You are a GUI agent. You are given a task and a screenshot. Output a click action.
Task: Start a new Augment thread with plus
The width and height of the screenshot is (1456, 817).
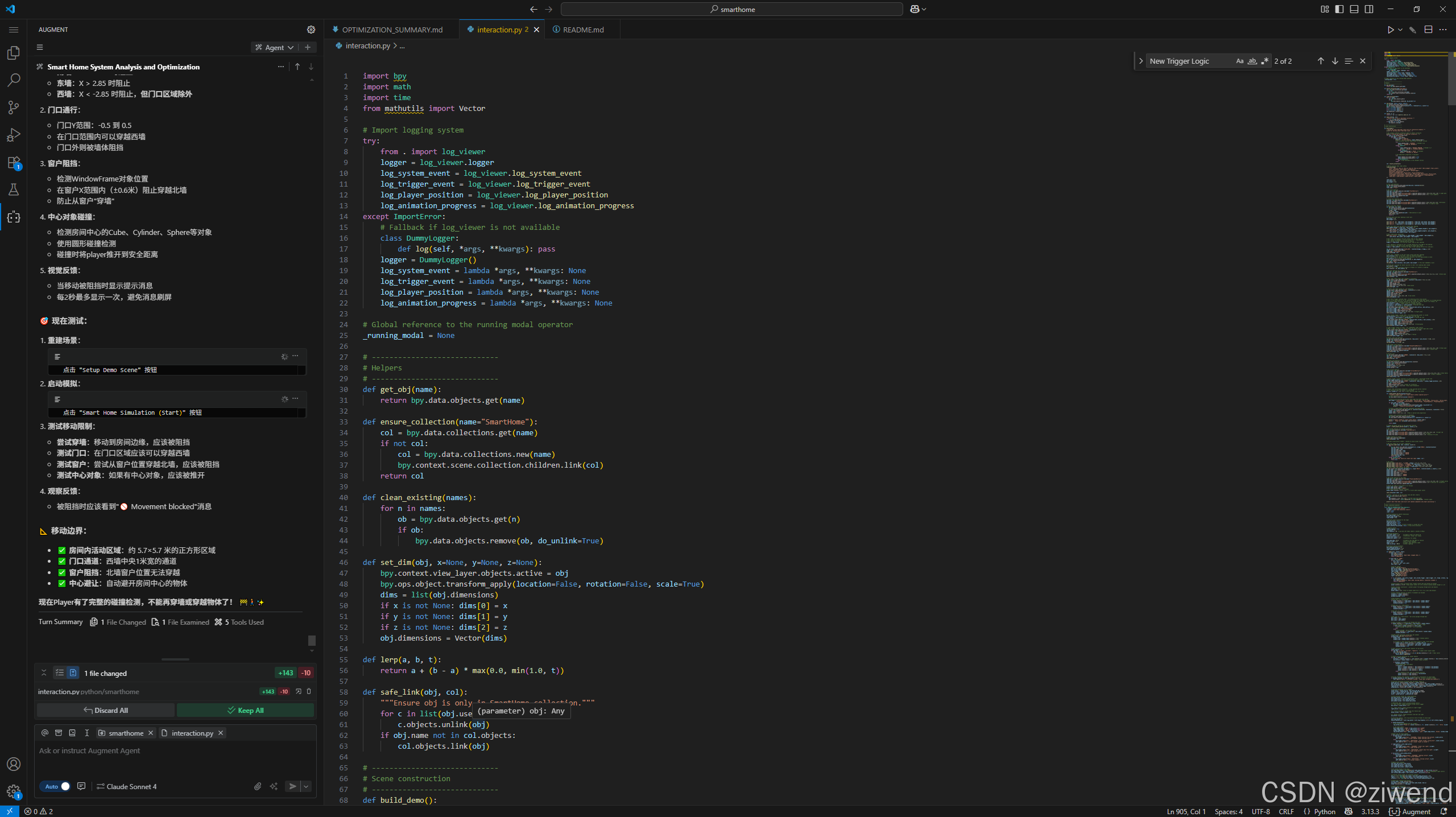point(308,47)
